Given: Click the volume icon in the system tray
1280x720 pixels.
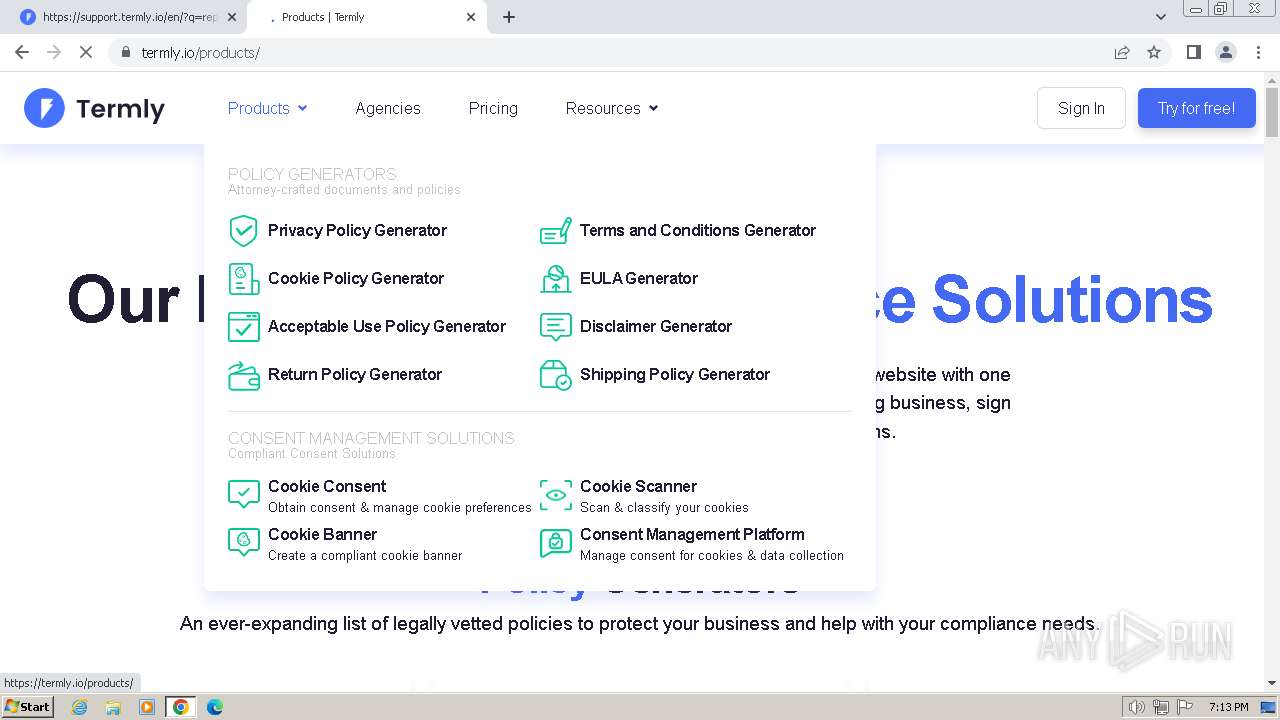Looking at the screenshot, I should [x=1136, y=707].
